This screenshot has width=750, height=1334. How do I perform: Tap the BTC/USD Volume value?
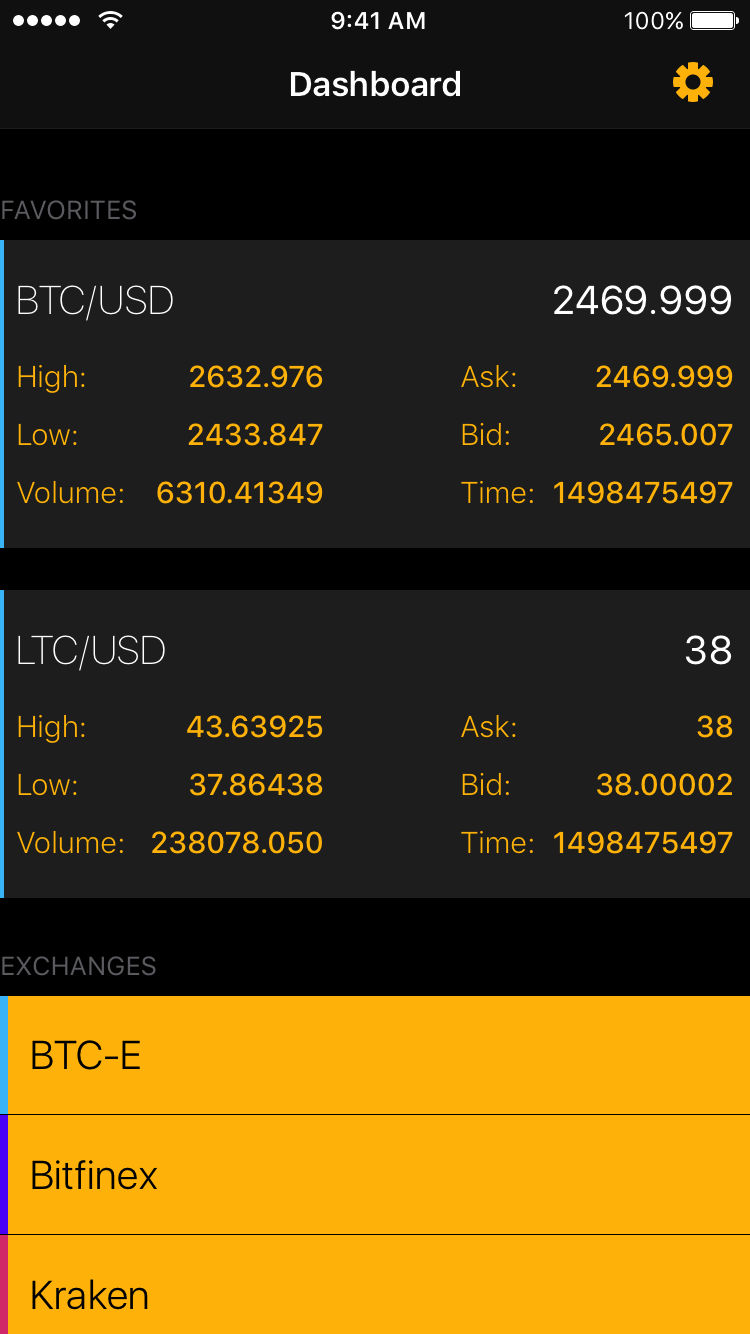click(240, 493)
